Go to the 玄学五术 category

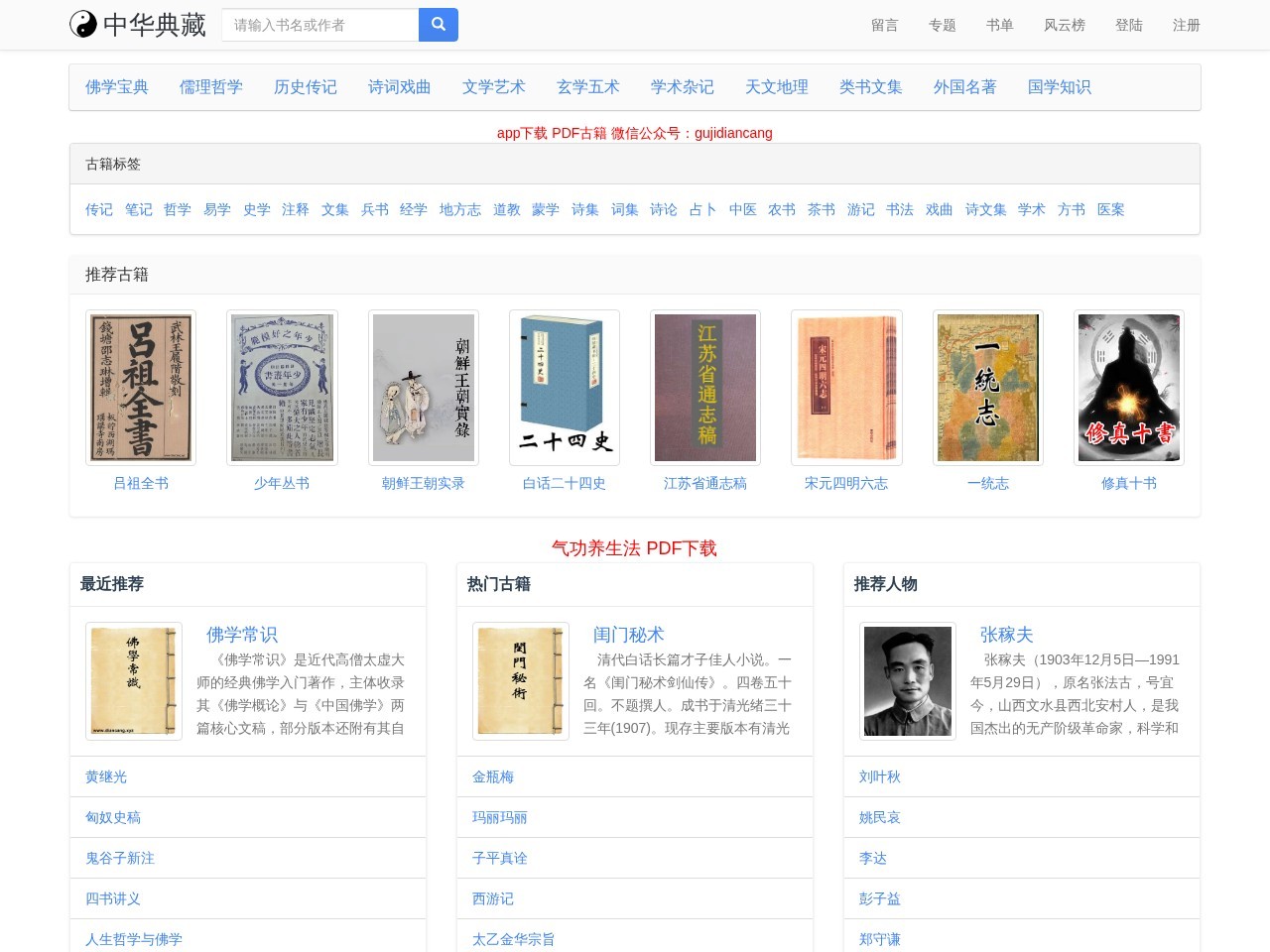(587, 87)
